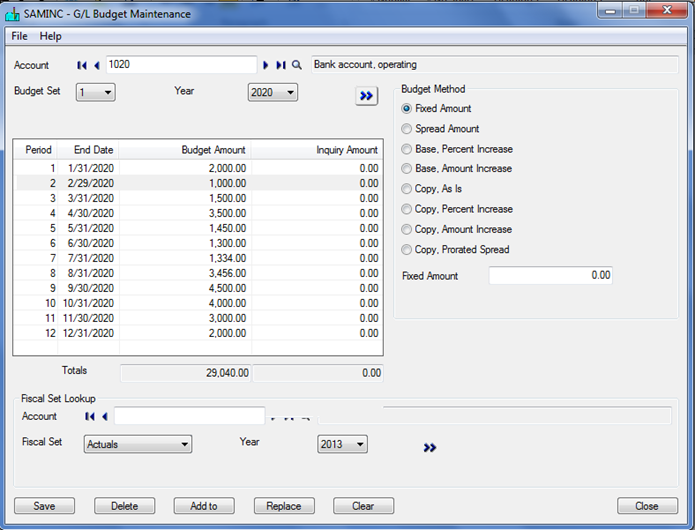
Task: Click the Clear button
Action: tap(363, 506)
